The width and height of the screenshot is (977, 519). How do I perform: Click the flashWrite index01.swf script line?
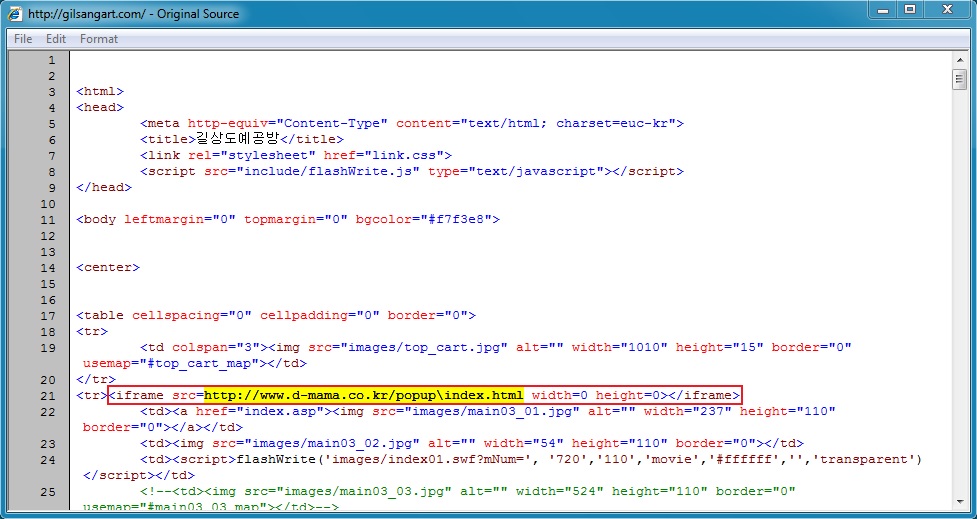coord(531,459)
